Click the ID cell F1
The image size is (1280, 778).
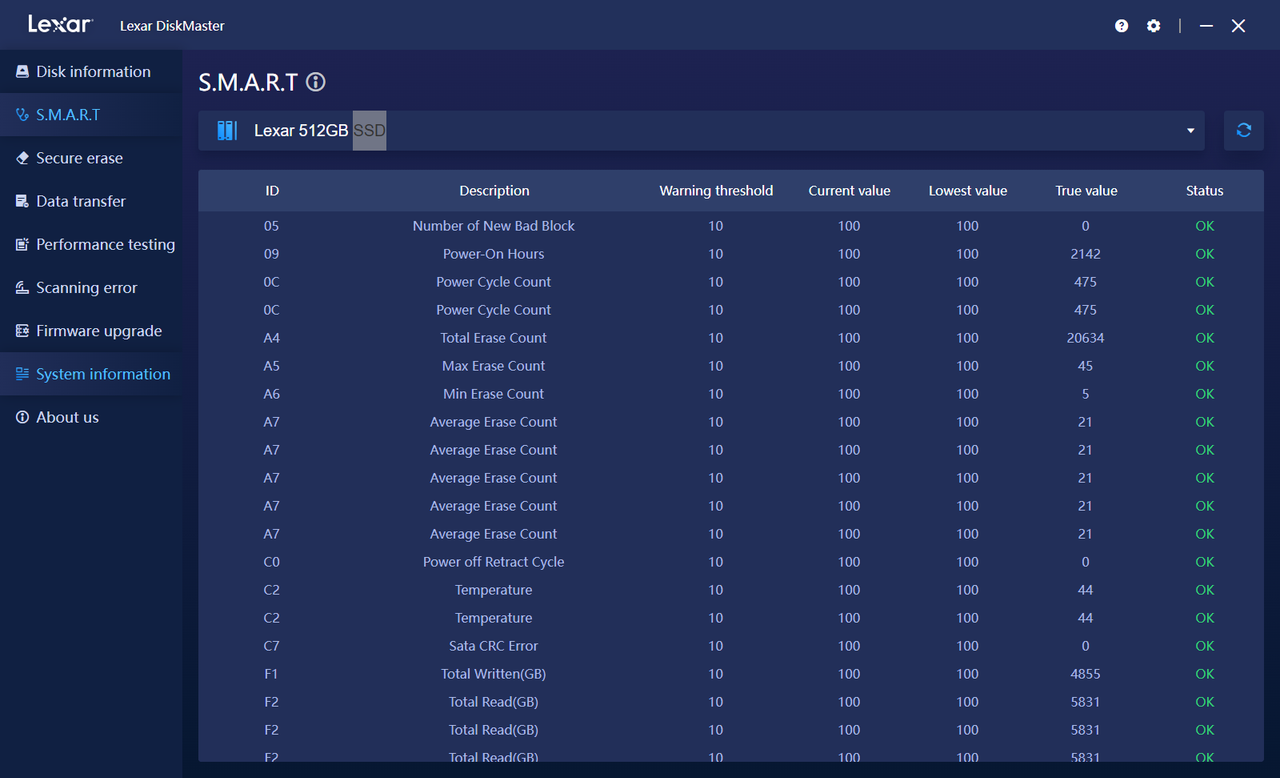click(x=272, y=674)
